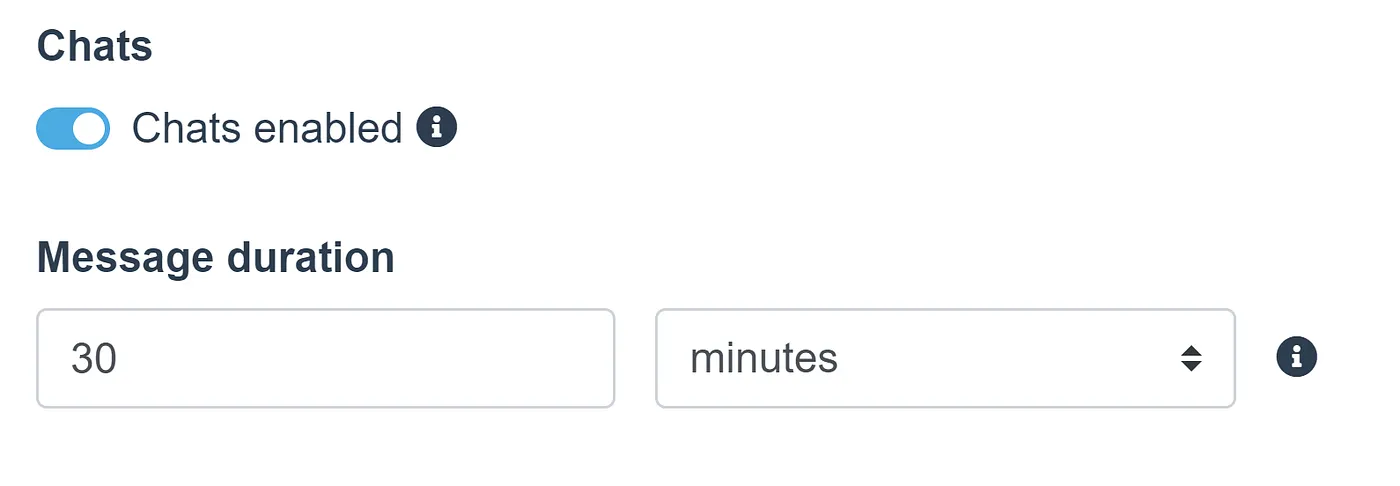Image resolution: width=1400 pixels, height=486 pixels.
Task: Show help for the message duration setting
Action: click(1296, 357)
